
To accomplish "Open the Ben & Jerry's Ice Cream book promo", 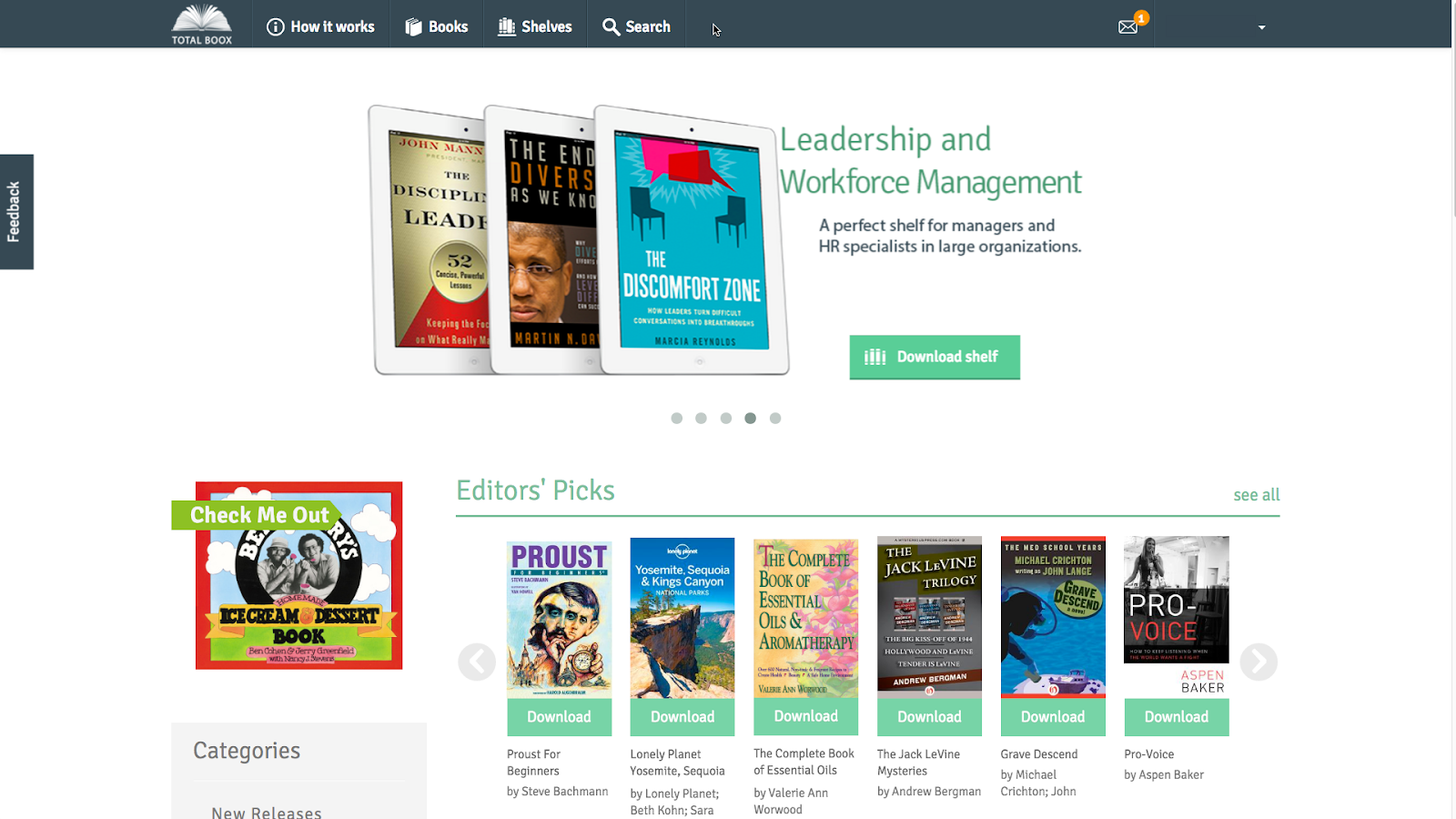I will [298, 575].
